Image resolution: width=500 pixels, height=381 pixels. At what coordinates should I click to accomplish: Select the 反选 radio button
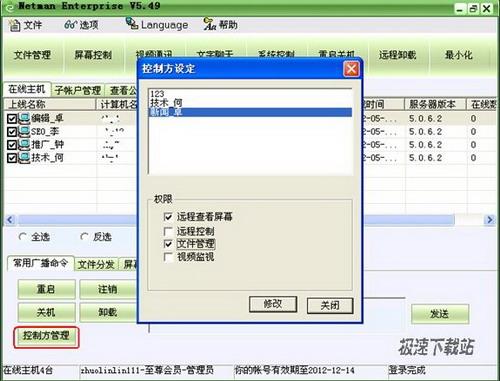coord(84,237)
